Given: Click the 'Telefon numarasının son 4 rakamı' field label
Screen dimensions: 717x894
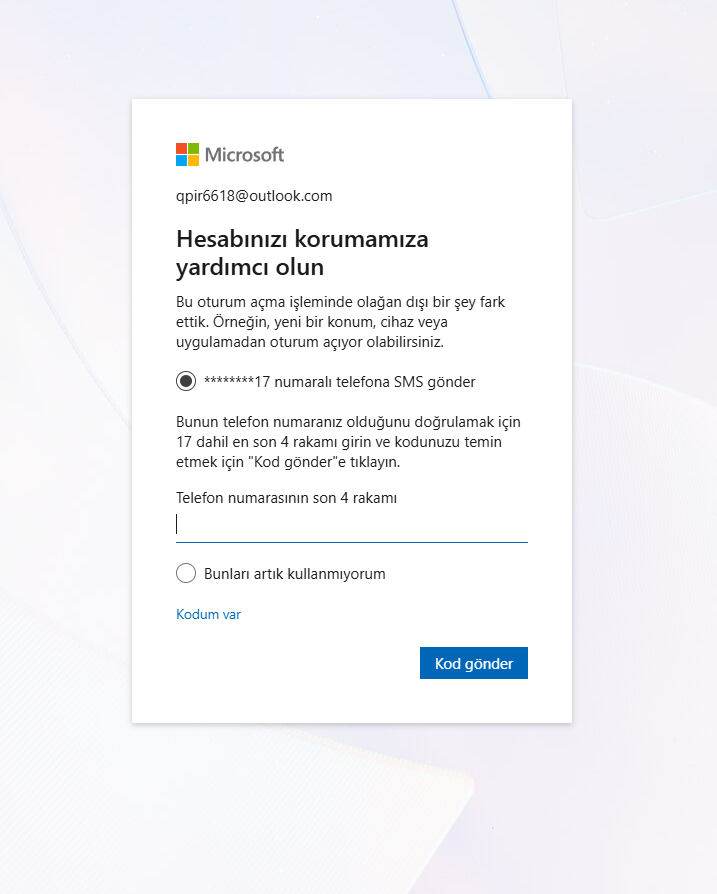Looking at the screenshot, I should pyautogui.click(x=287, y=498).
